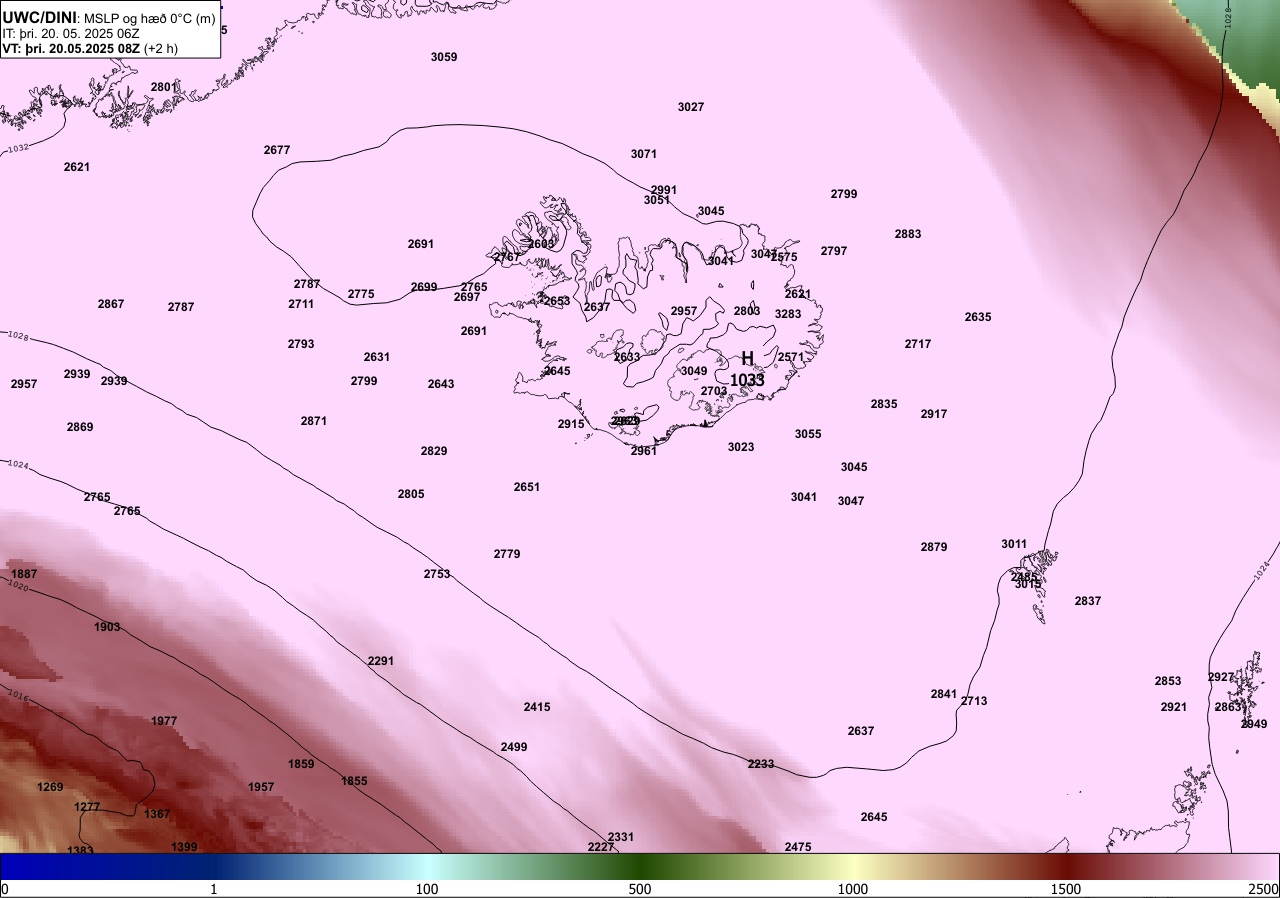1280x898 pixels.
Task: Click the 1033 pressure value under the H
Action: pyautogui.click(x=747, y=380)
